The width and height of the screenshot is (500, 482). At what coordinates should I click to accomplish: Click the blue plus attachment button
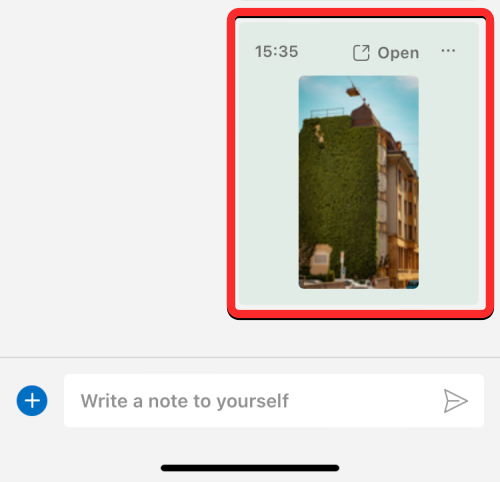[x=32, y=401]
